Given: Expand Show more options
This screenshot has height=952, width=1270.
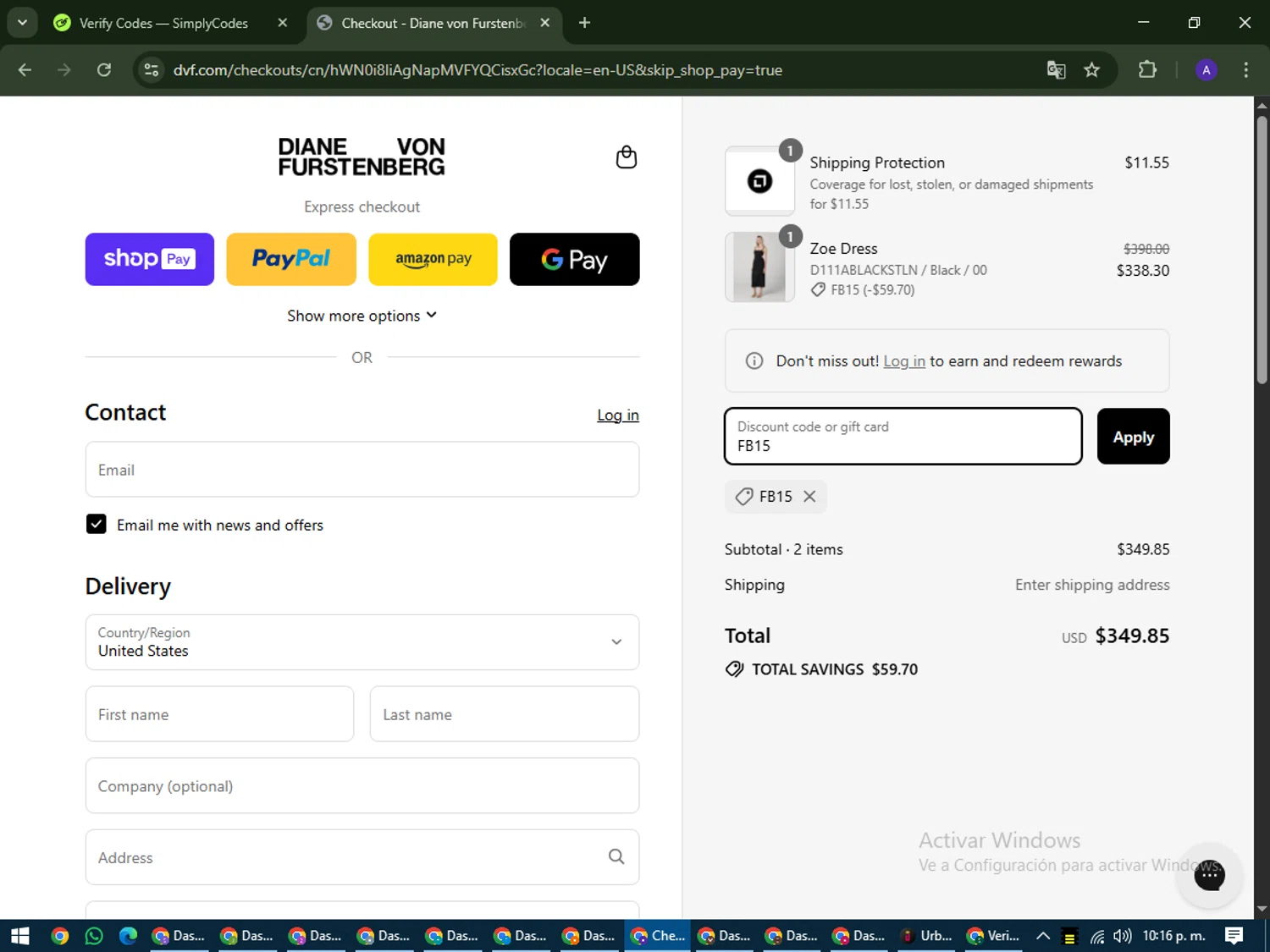Looking at the screenshot, I should click(362, 316).
